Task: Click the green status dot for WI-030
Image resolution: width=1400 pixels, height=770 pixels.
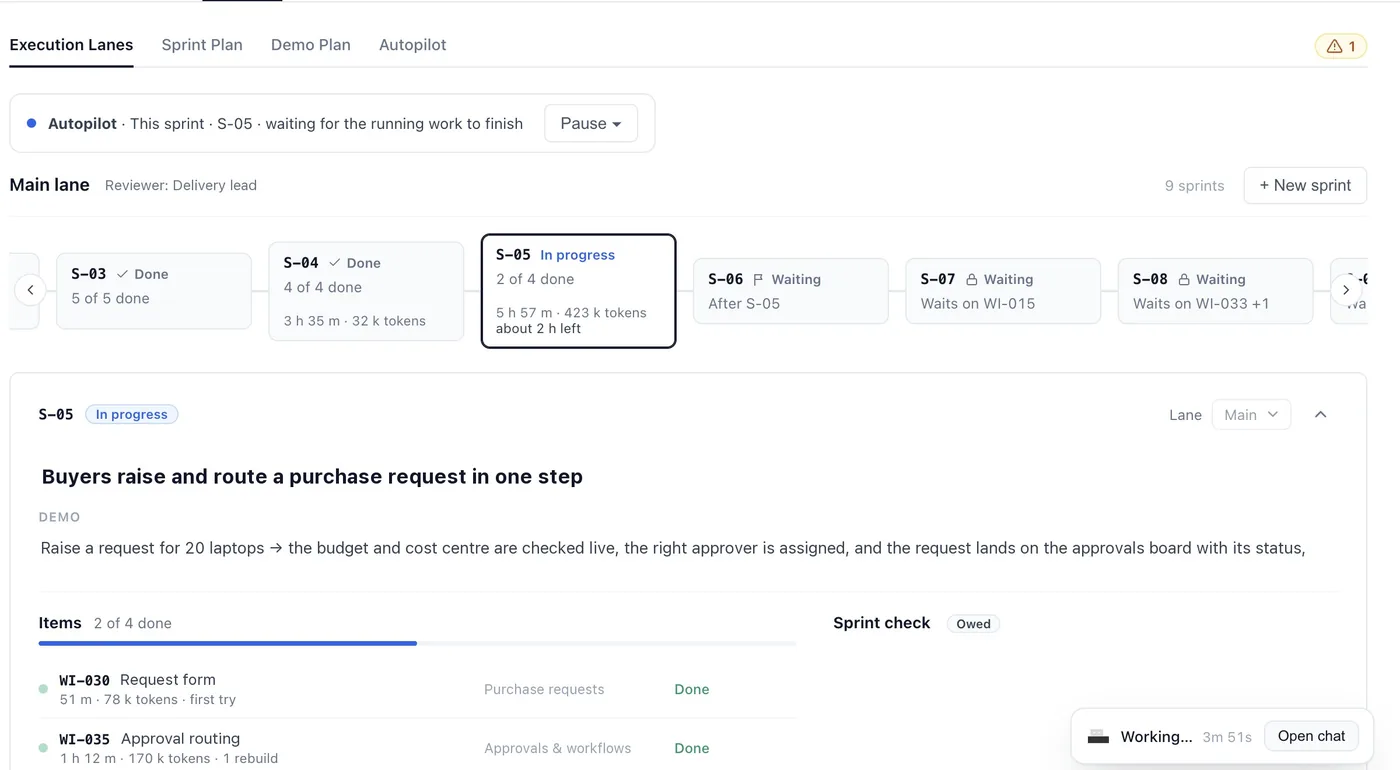Action: (43, 689)
